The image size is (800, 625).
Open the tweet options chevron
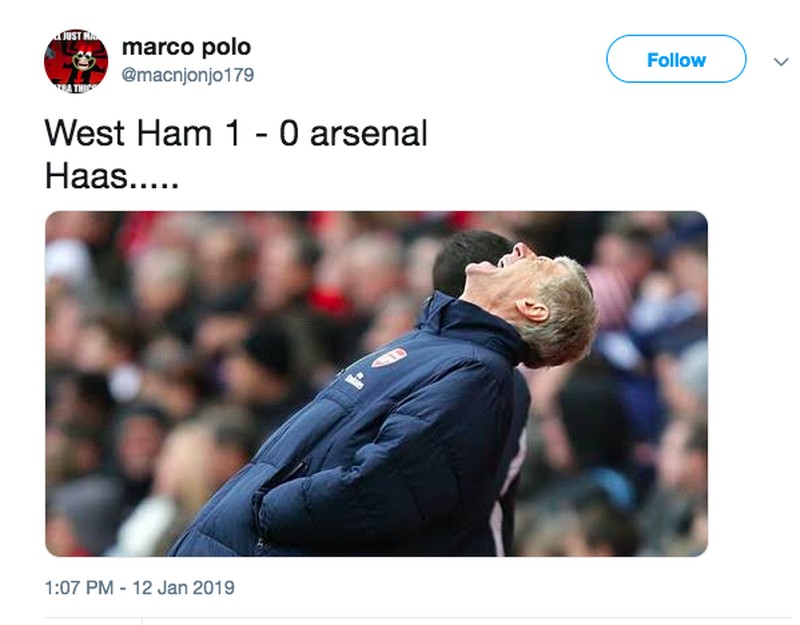tap(781, 61)
